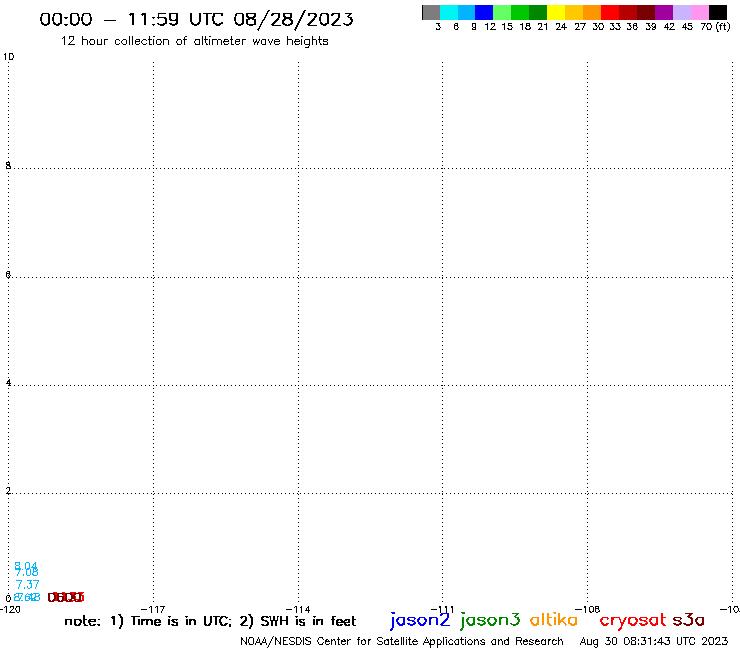
Task: Click the '70 (ft)' color scale label
Action: 715,27
